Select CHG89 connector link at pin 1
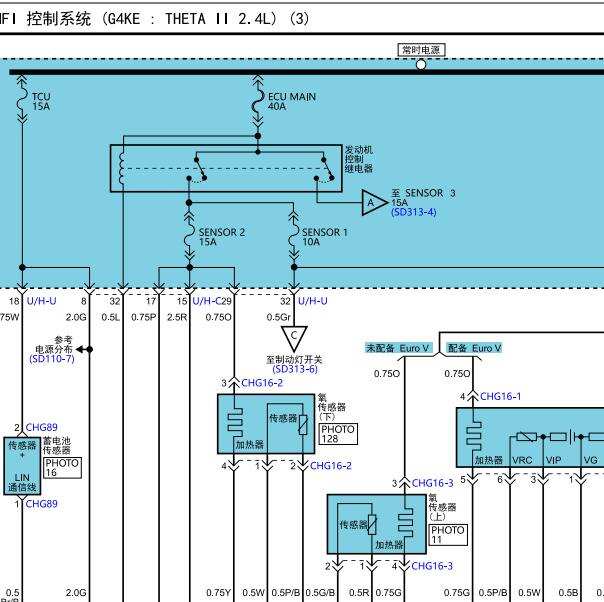This screenshot has height=602, width=604. [x=42, y=504]
